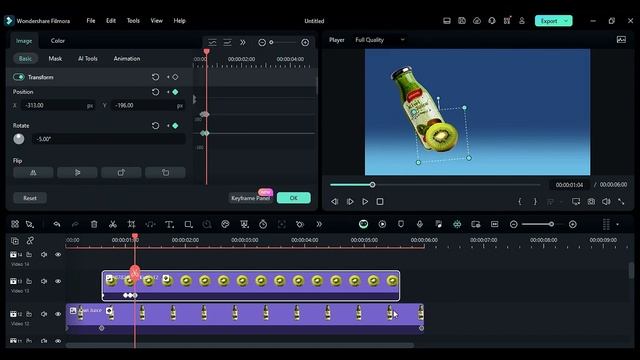640x360 pixels.
Task: Hide the Video 12 track
Action: (x=58, y=314)
